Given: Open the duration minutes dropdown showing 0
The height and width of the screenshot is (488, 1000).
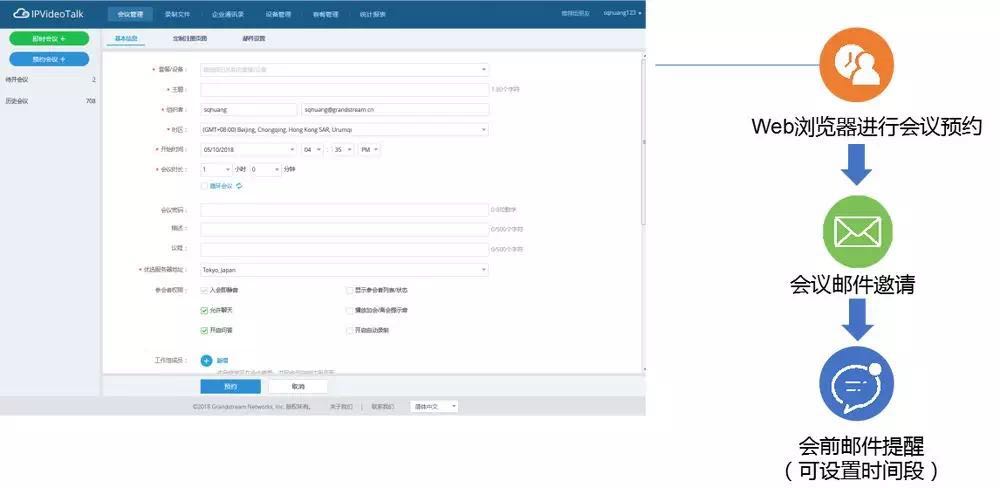Looking at the screenshot, I should (x=265, y=170).
